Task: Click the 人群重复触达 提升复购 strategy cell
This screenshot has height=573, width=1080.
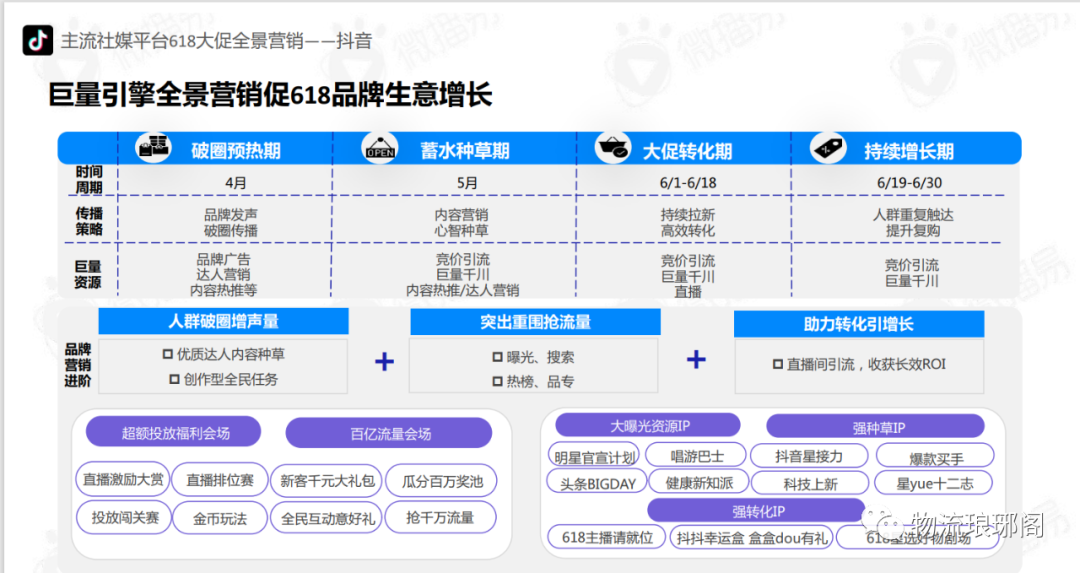Action: click(x=913, y=222)
